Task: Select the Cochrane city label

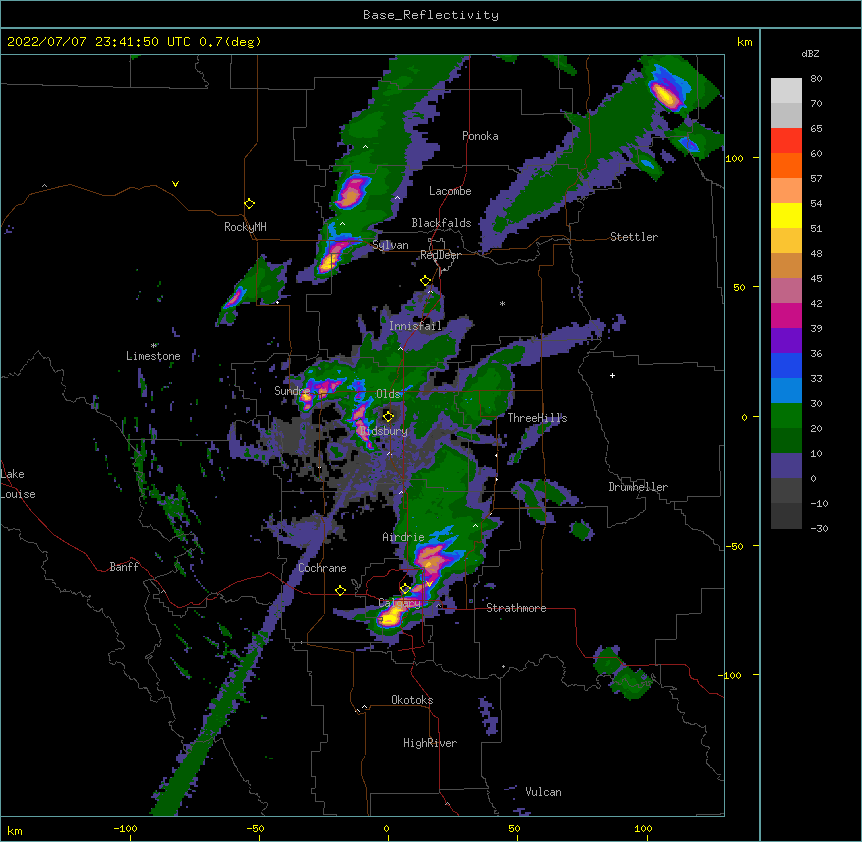Action: click(x=322, y=568)
